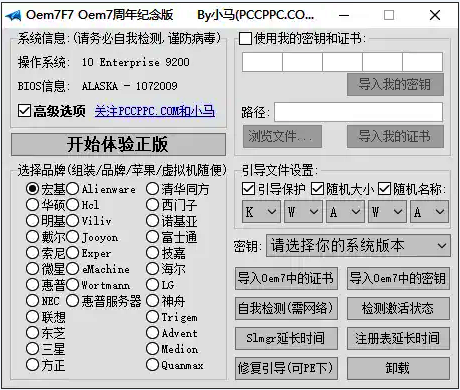Select the Exper radio button

click(72, 253)
